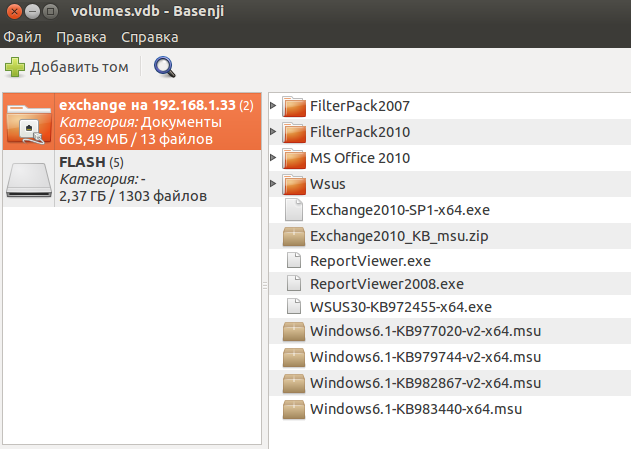Select the file name WSUS30-KB972455-x64.exe
This screenshot has width=631, height=449.
click(401, 307)
